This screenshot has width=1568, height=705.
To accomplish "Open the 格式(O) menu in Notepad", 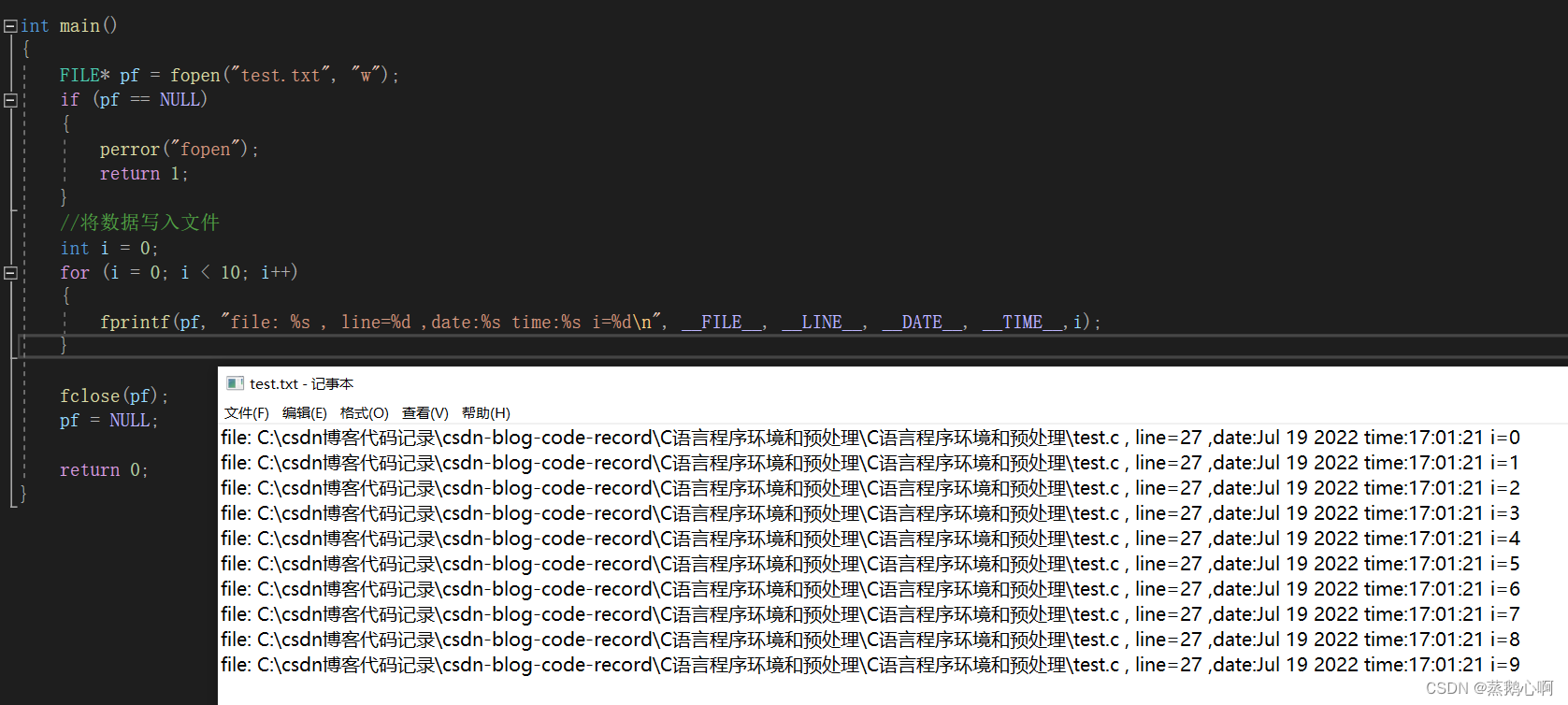I will [365, 413].
